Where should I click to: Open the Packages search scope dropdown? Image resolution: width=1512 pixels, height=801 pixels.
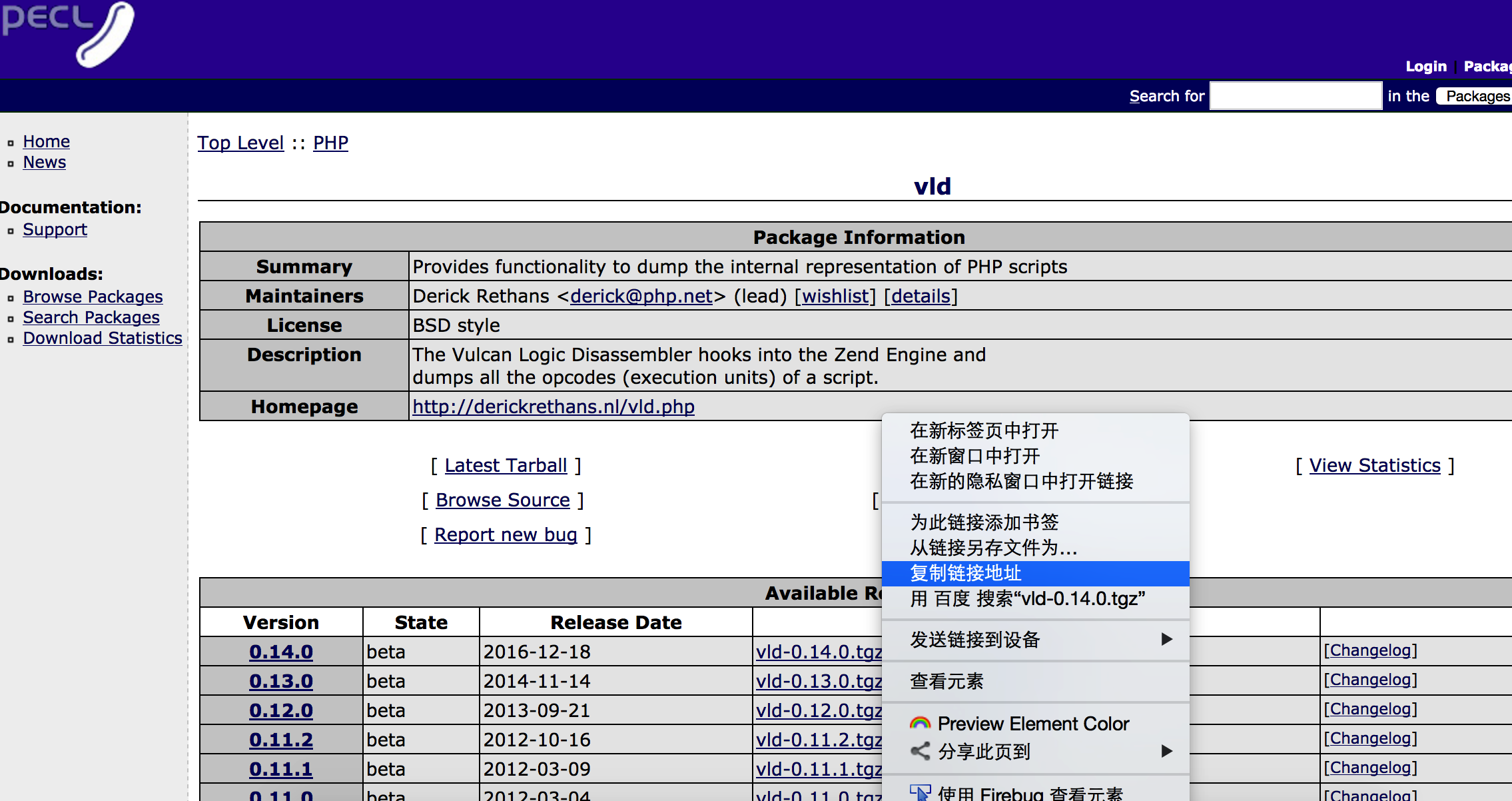click(x=1474, y=96)
